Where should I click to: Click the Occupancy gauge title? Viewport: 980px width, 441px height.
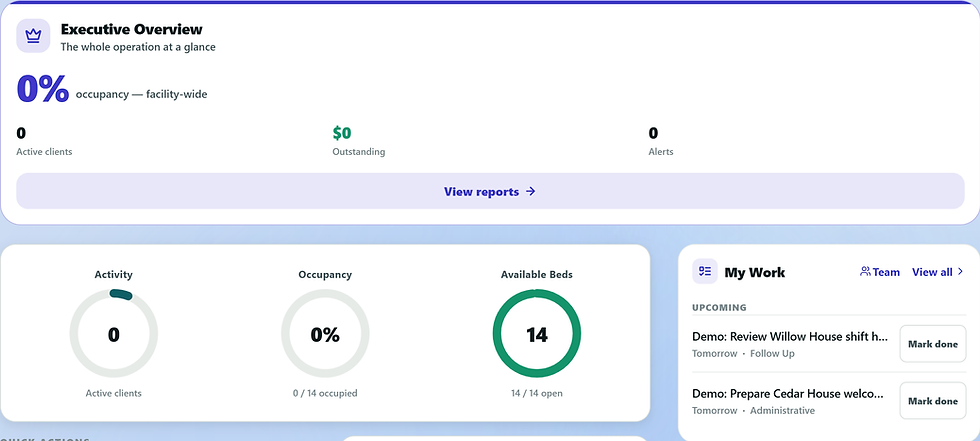click(325, 274)
